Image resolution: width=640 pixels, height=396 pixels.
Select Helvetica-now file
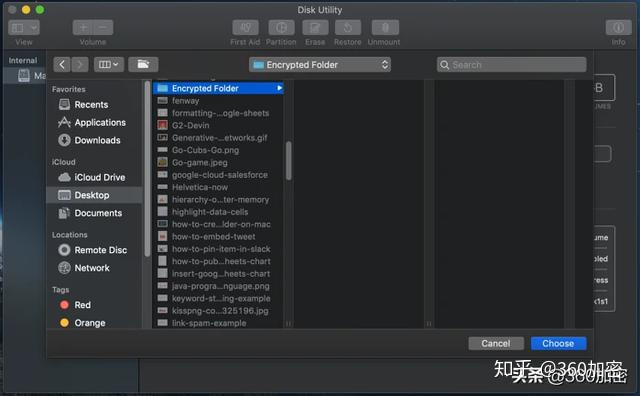pos(218,187)
